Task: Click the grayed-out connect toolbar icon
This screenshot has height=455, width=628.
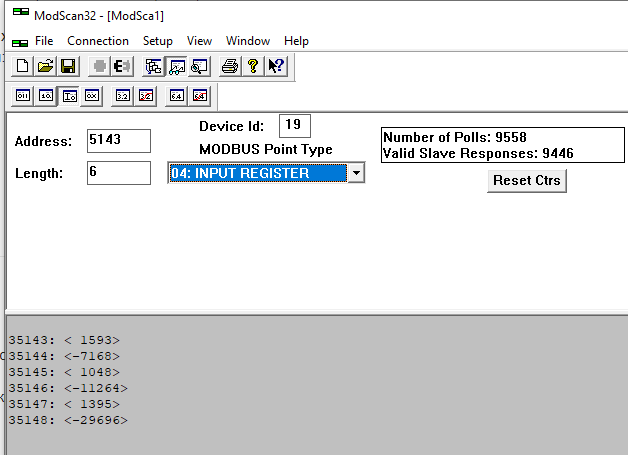Action: (99, 66)
